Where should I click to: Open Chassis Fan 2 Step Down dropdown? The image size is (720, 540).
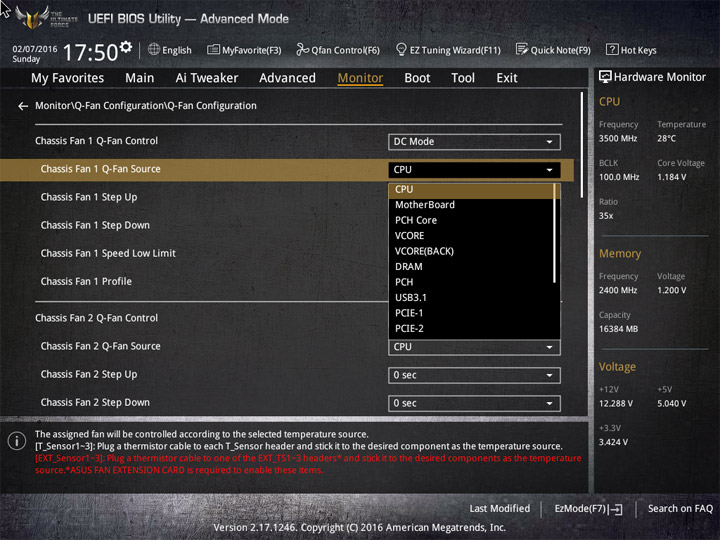point(474,403)
